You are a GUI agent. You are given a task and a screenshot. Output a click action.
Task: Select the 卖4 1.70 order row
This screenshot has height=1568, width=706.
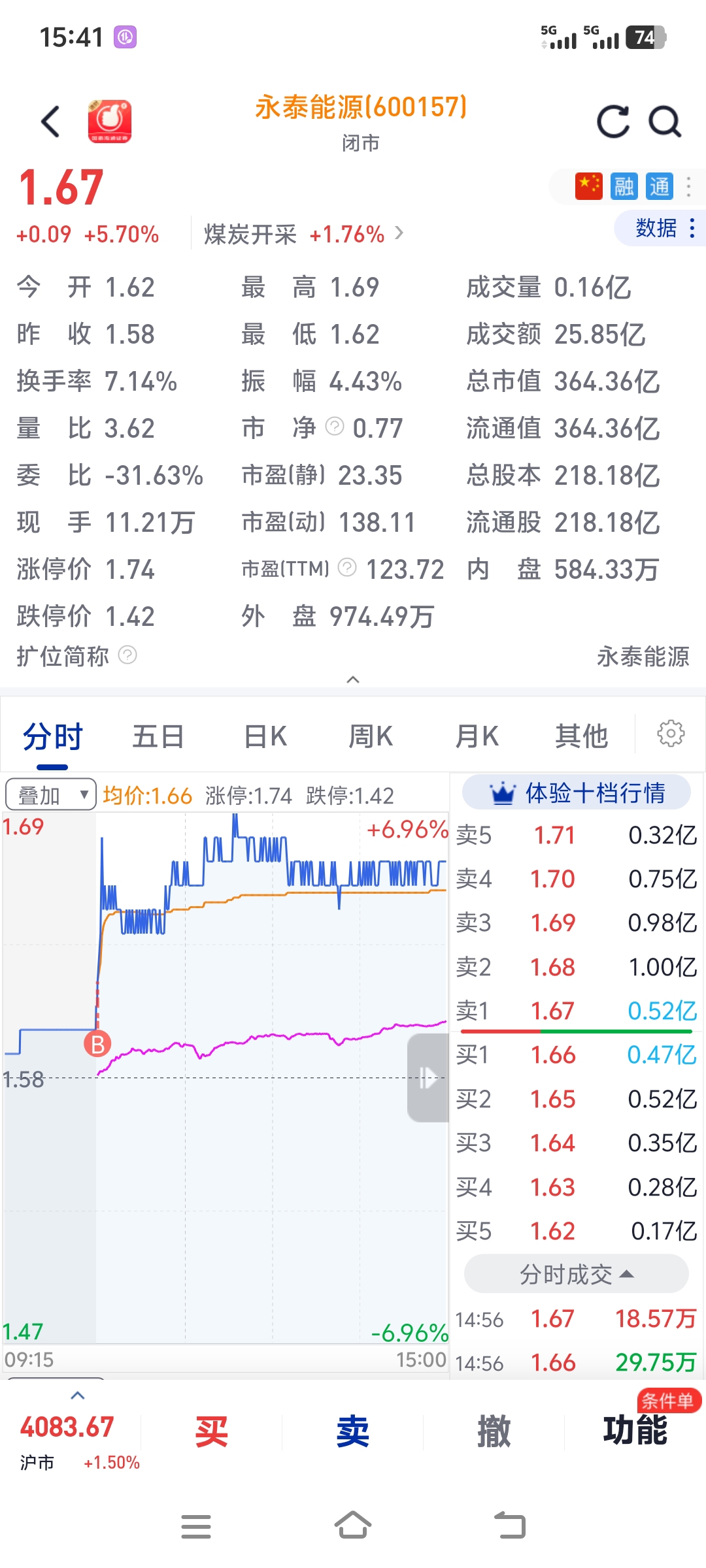[x=577, y=879]
